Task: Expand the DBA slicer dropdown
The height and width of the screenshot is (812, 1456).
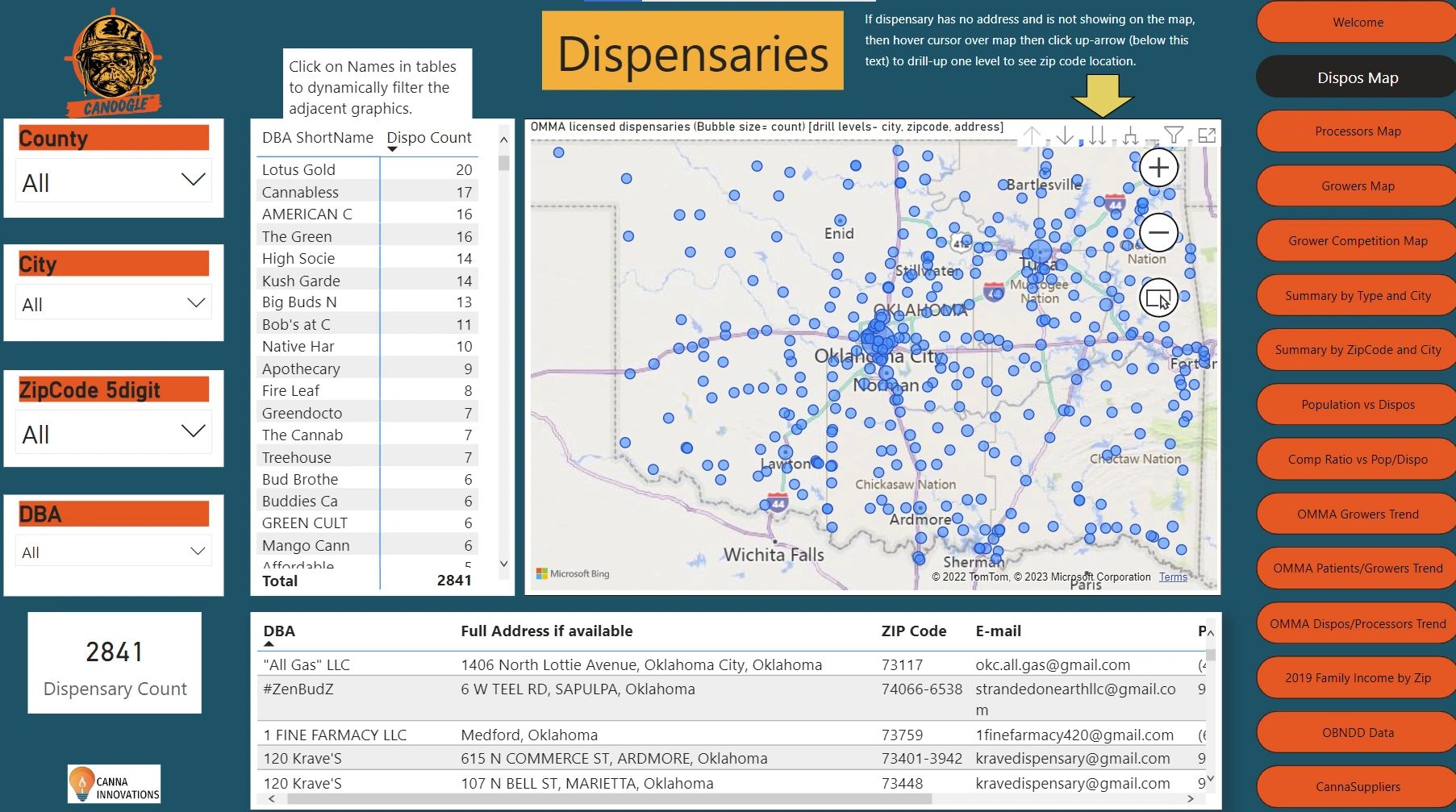Action: point(197,552)
